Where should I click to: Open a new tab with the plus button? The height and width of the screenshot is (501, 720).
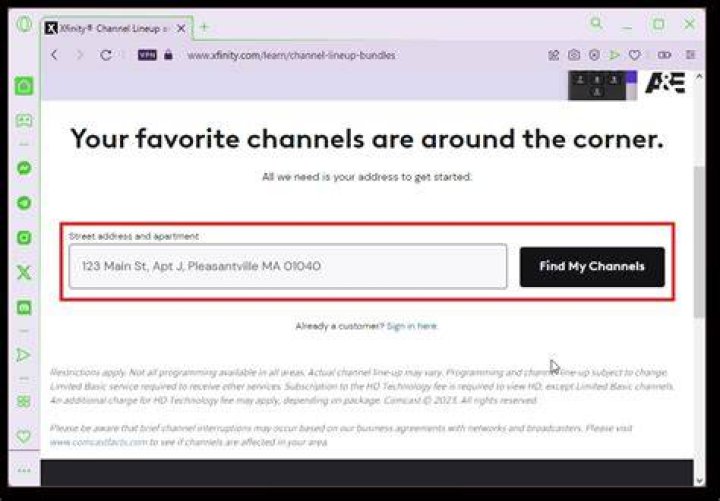click(x=204, y=28)
